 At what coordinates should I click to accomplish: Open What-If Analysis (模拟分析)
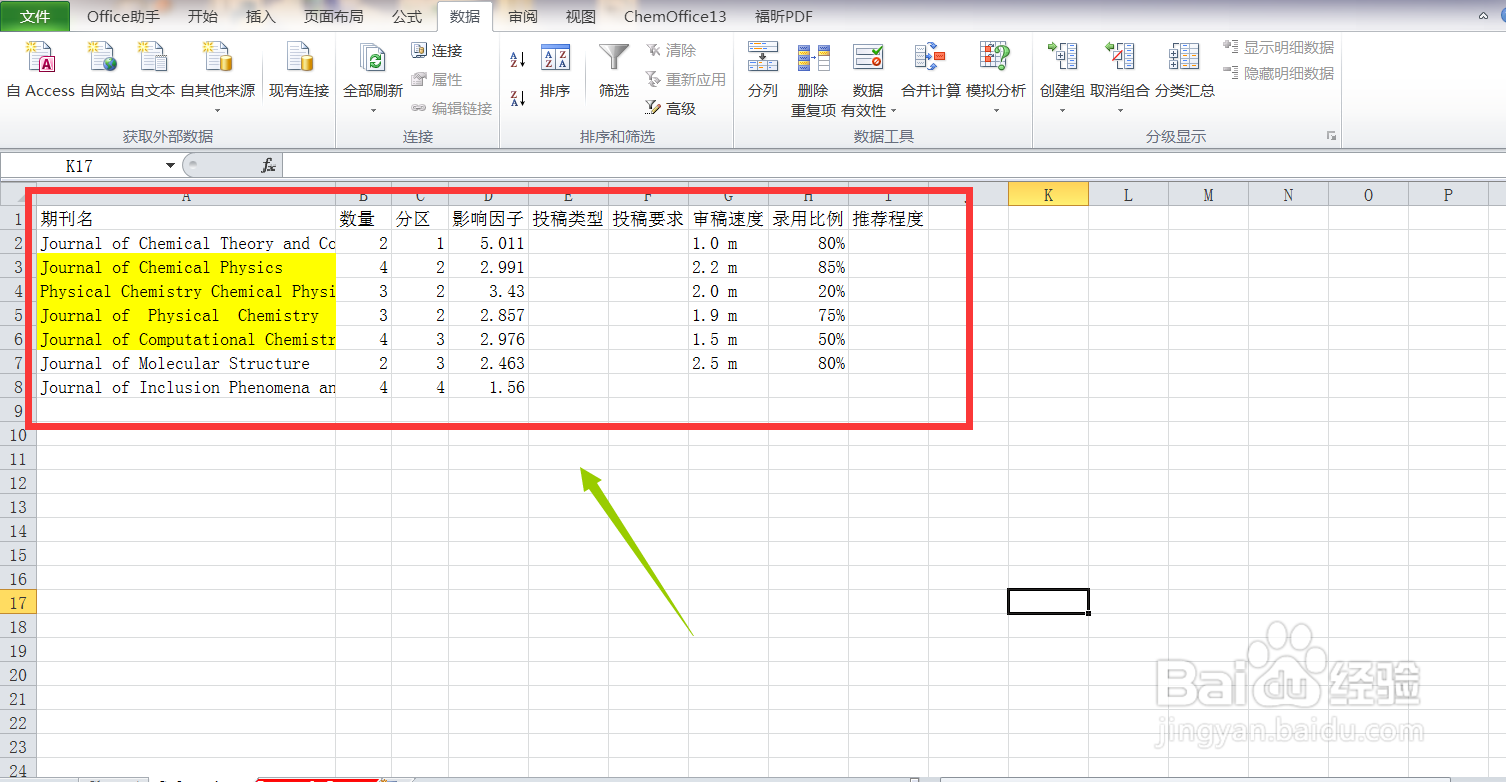(996, 70)
